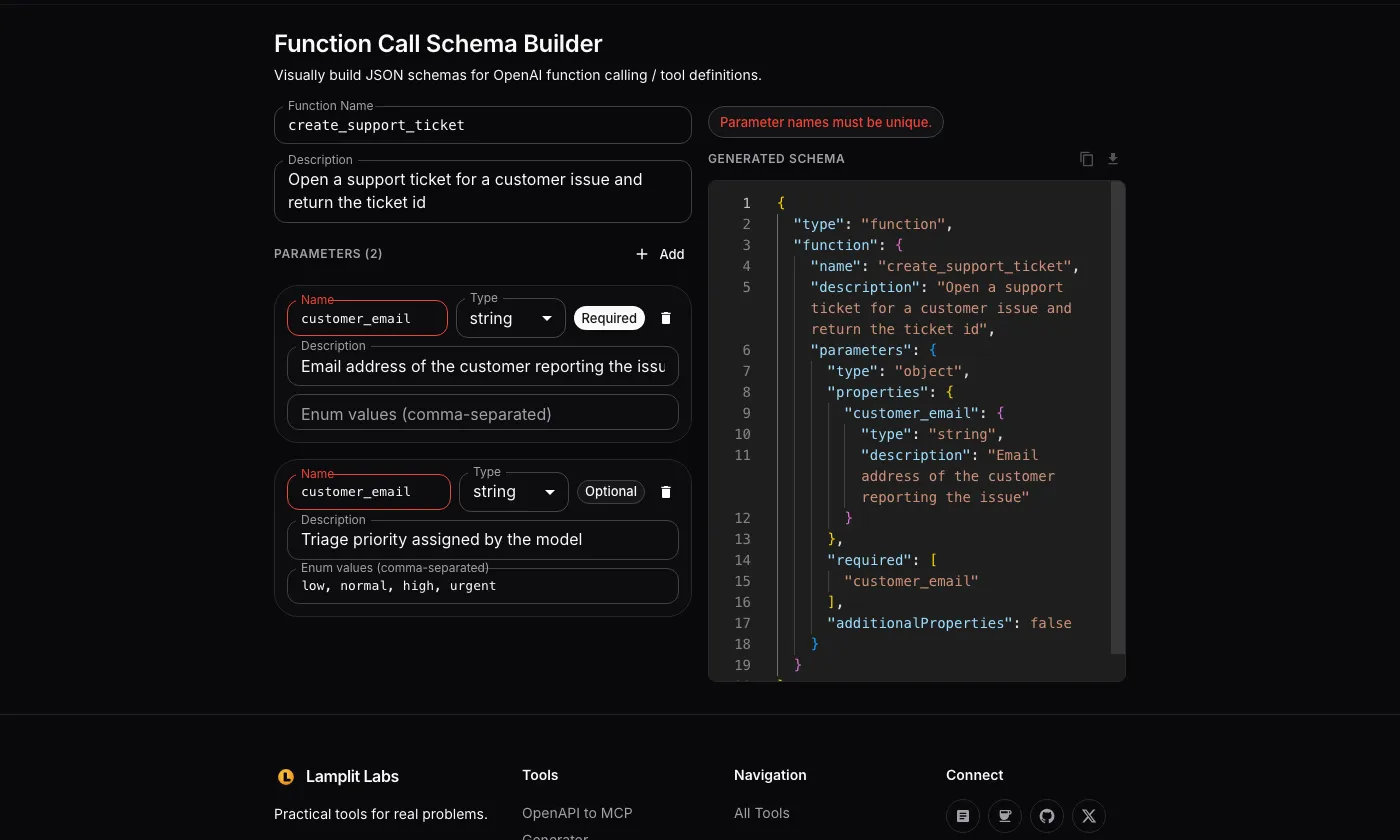Click the Tools footer heading
The image size is (1400, 840).
(x=540, y=775)
